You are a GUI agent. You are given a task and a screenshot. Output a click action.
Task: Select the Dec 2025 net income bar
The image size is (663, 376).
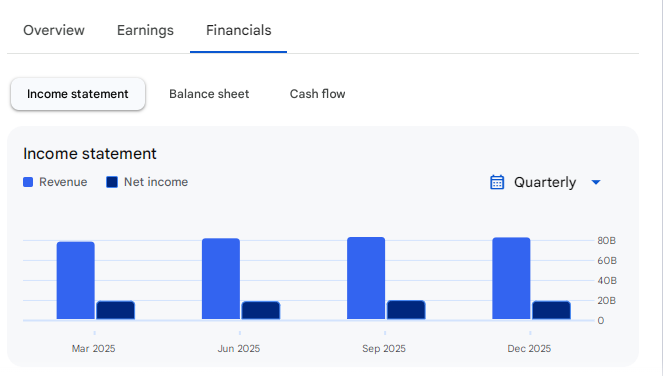(551, 310)
